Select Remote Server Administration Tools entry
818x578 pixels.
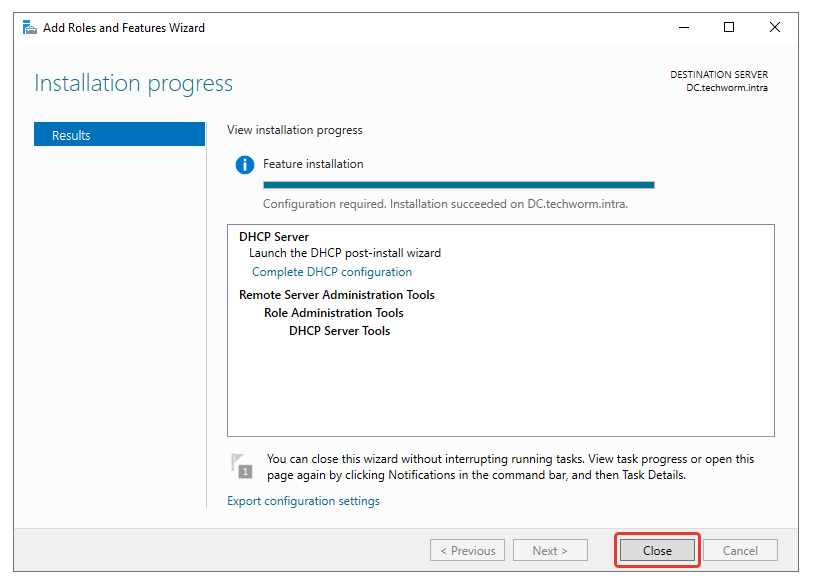click(336, 295)
